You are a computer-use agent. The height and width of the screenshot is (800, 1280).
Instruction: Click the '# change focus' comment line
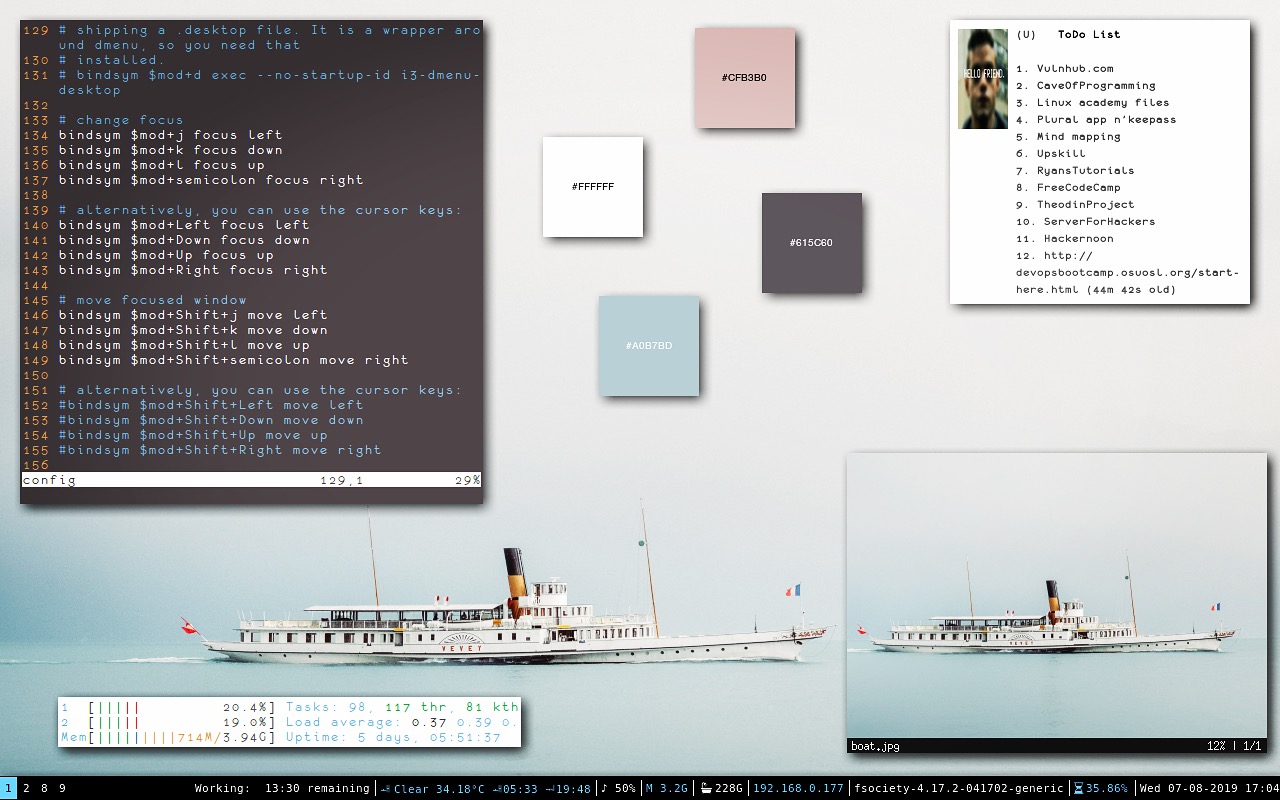(x=121, y=120)
